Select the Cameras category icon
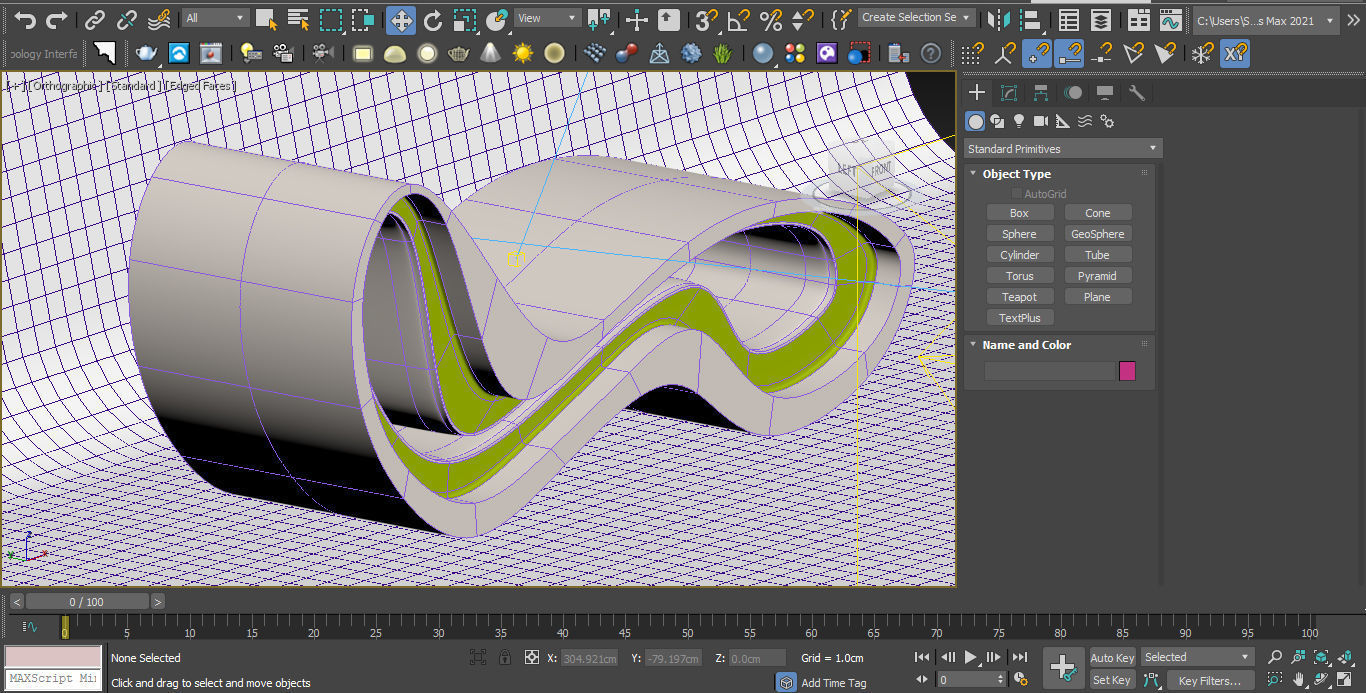Viewport: 1366px width, 693px height. tap(1041, 121)
